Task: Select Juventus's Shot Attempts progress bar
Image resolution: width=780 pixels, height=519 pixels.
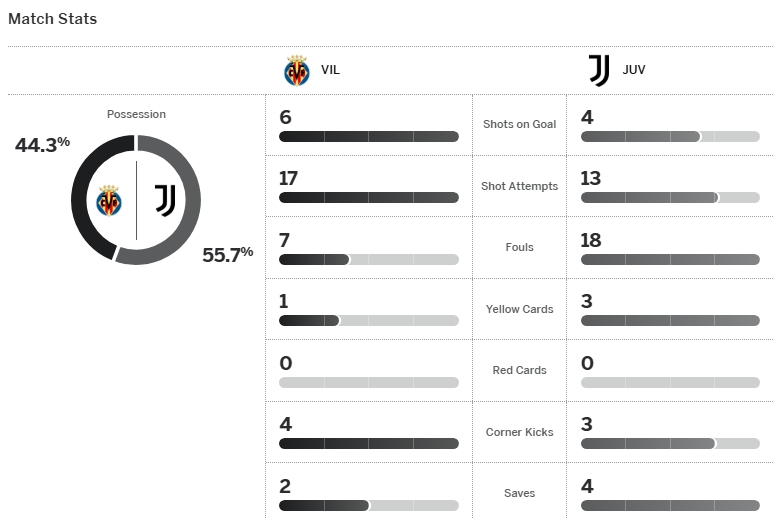Action: pyautogui.click(x=670, y=198)
